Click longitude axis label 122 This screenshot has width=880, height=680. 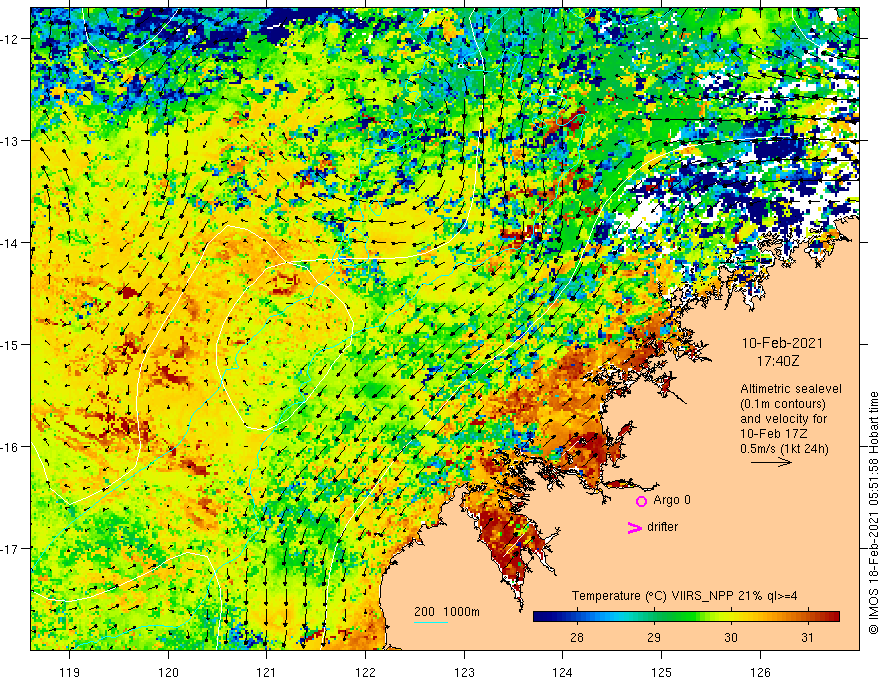tap(365, 672)
